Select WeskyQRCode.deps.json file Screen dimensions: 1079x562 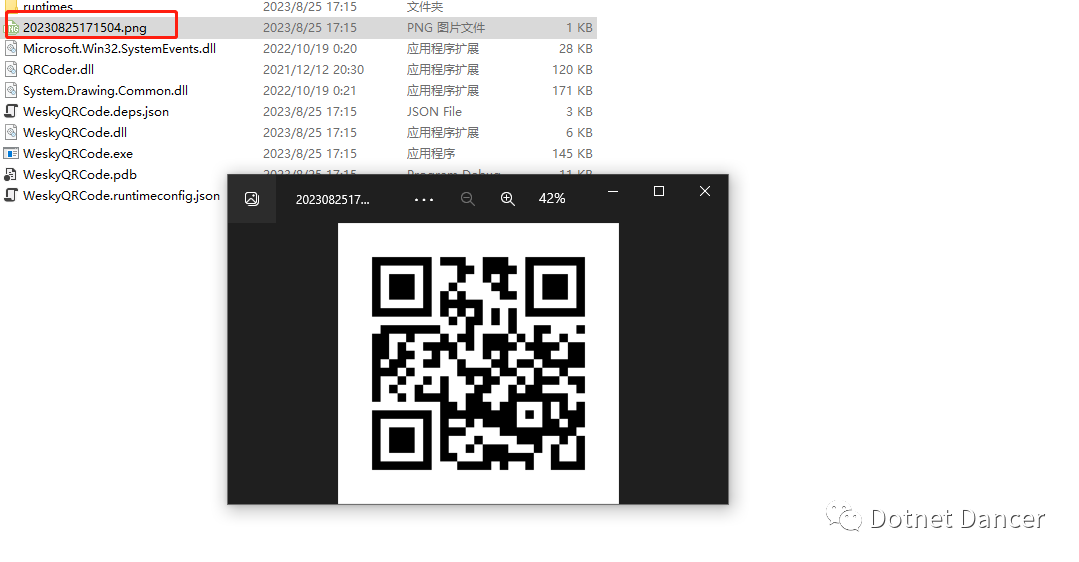[96, 111]
